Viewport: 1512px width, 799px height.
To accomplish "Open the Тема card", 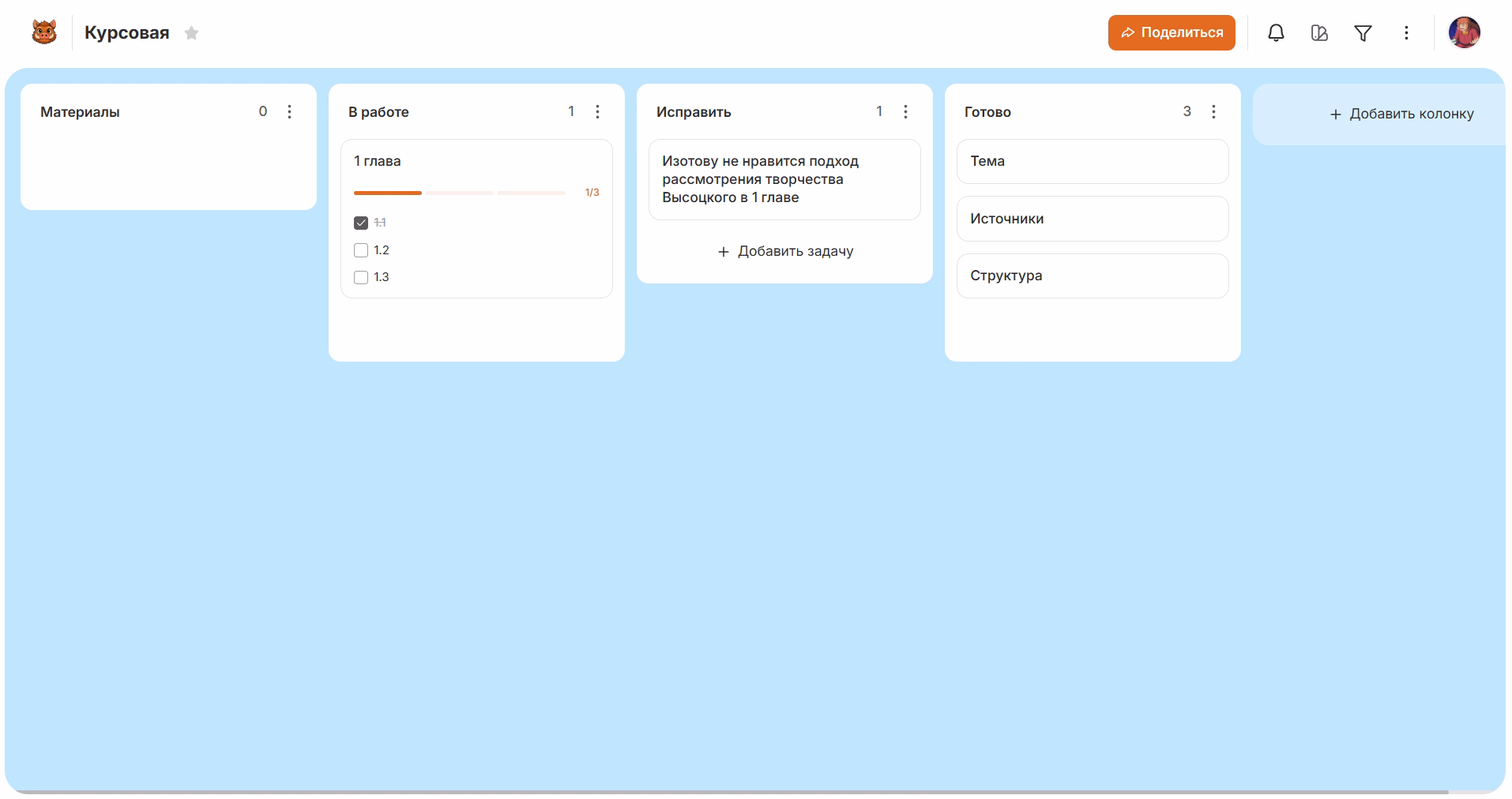I will pos(1093,161).
